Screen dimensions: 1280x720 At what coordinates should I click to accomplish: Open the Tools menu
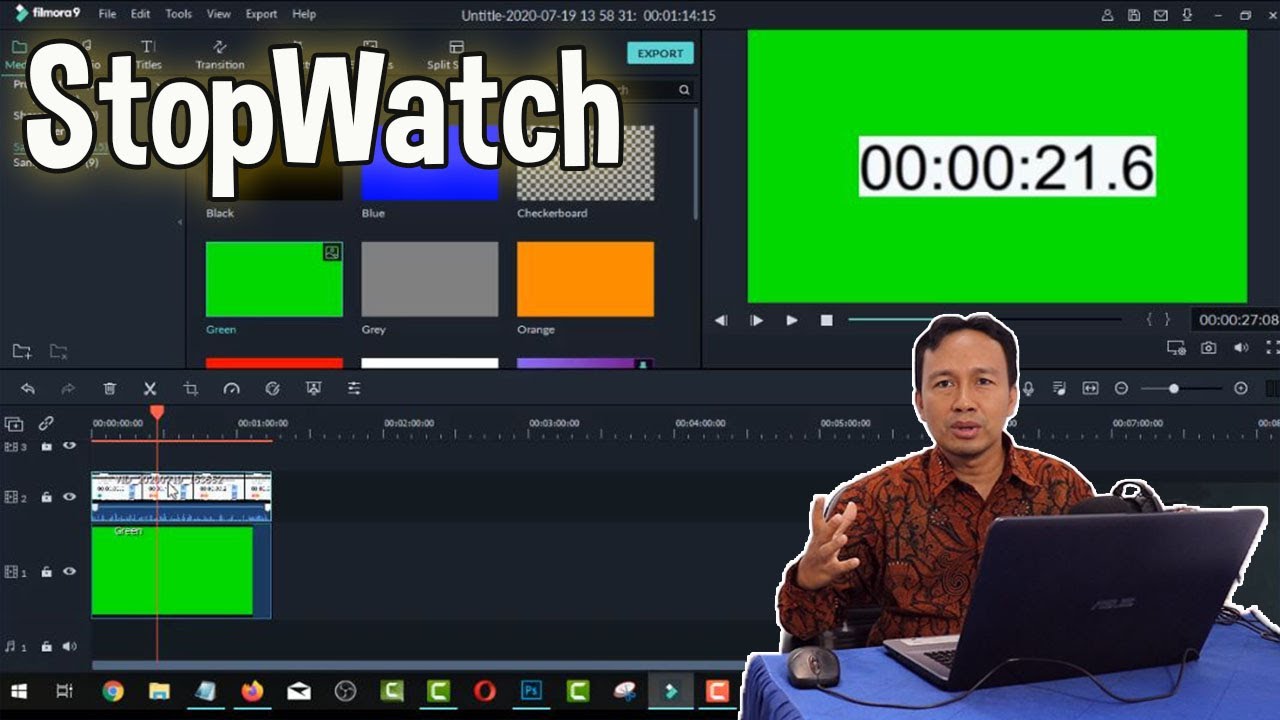coord(178,14)
